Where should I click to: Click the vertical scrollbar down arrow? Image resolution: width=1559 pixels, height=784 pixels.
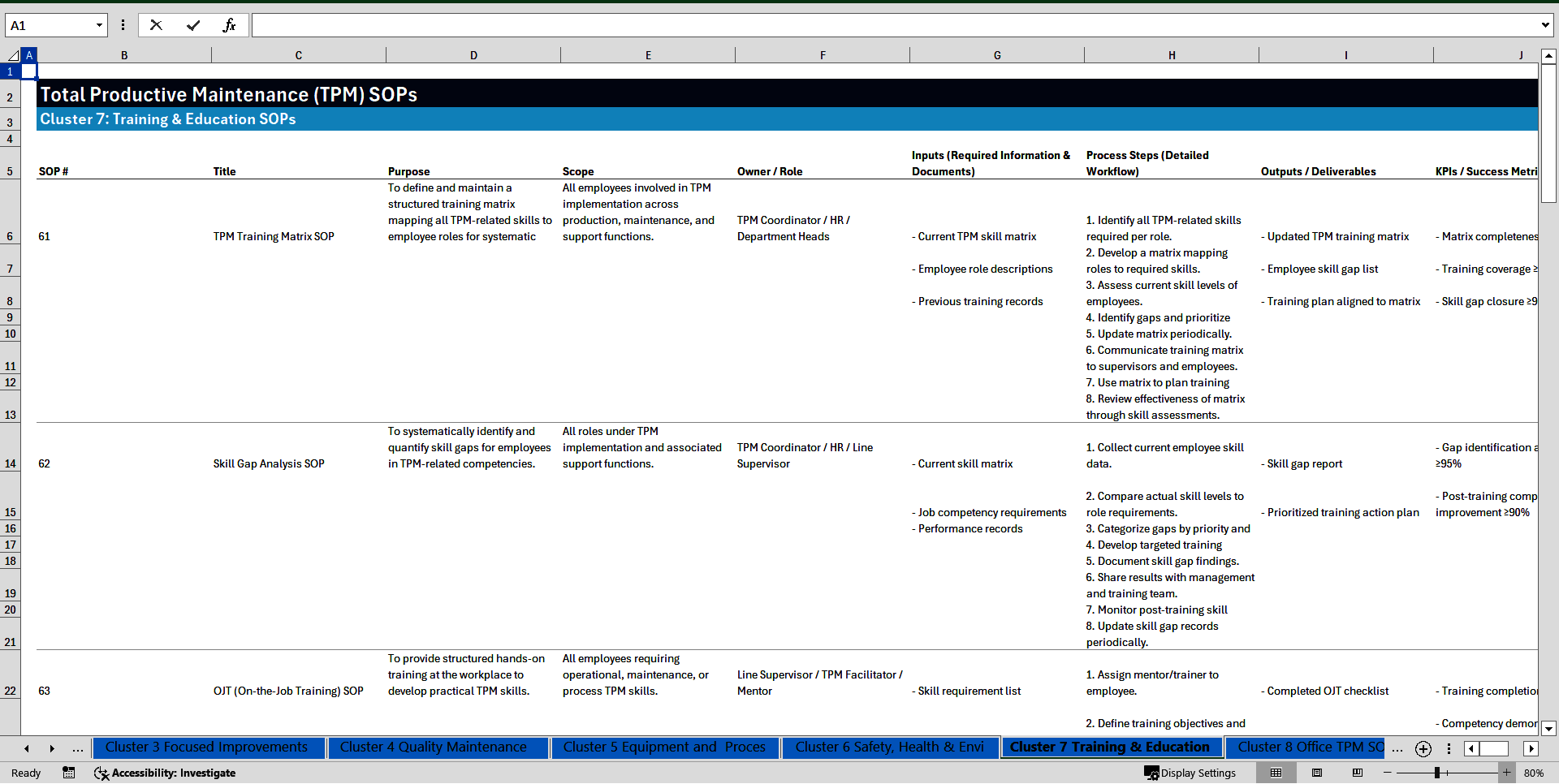(1549, 729)
